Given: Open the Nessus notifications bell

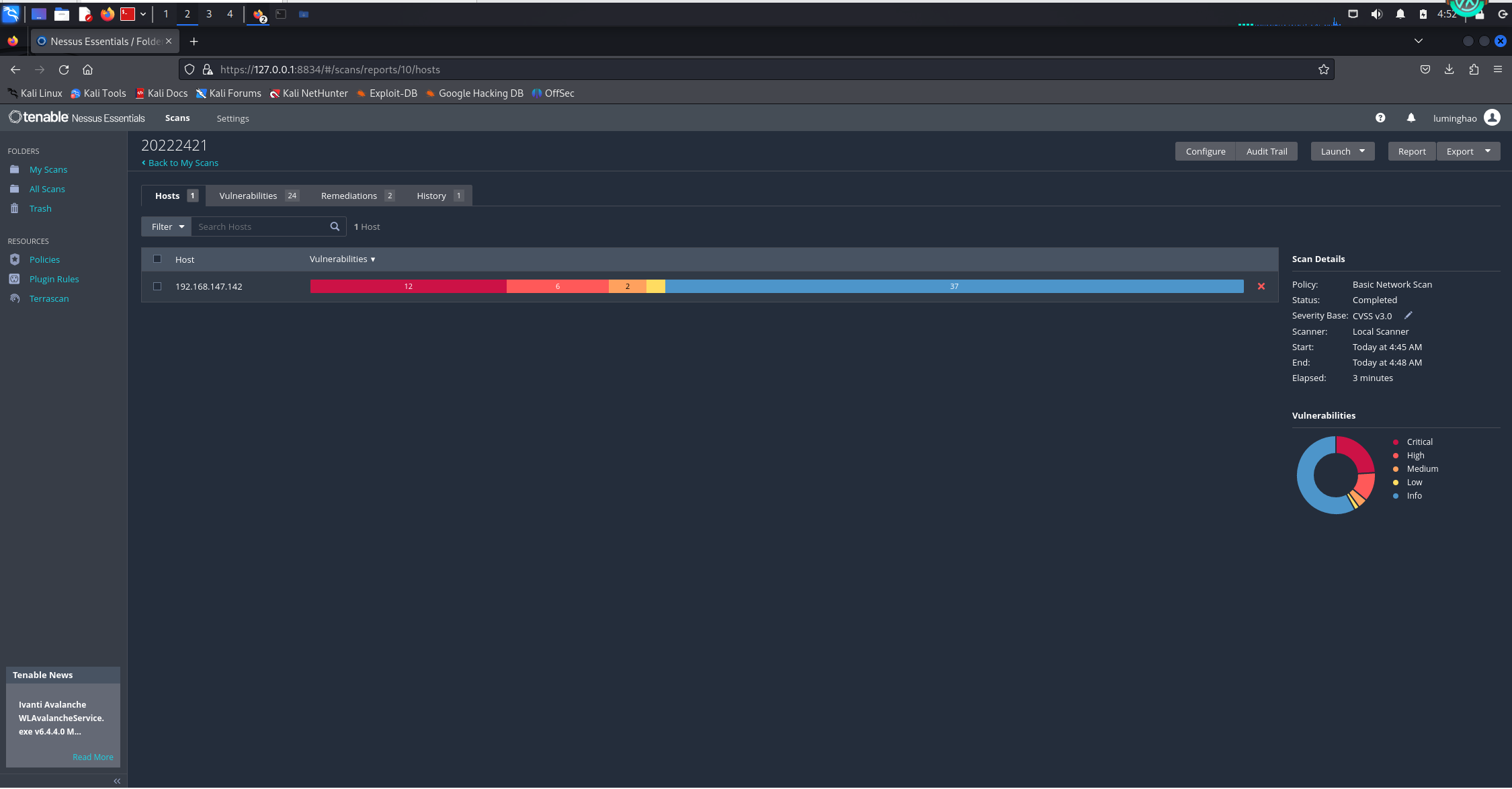Looking at the screenshot, I should (x=1411, y=118).
